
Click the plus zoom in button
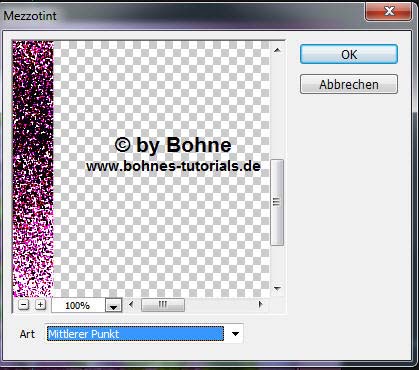(40, 305)
